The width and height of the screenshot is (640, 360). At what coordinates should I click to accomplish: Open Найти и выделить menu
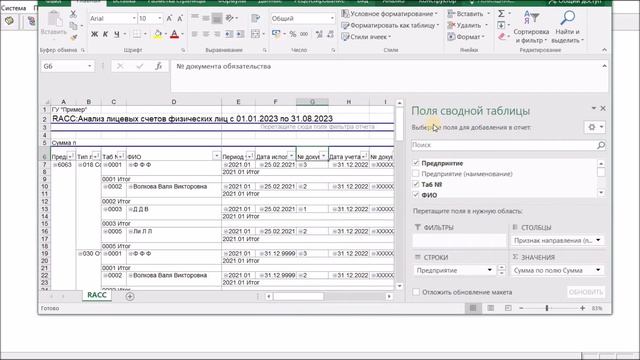click(x=567, y=28)
